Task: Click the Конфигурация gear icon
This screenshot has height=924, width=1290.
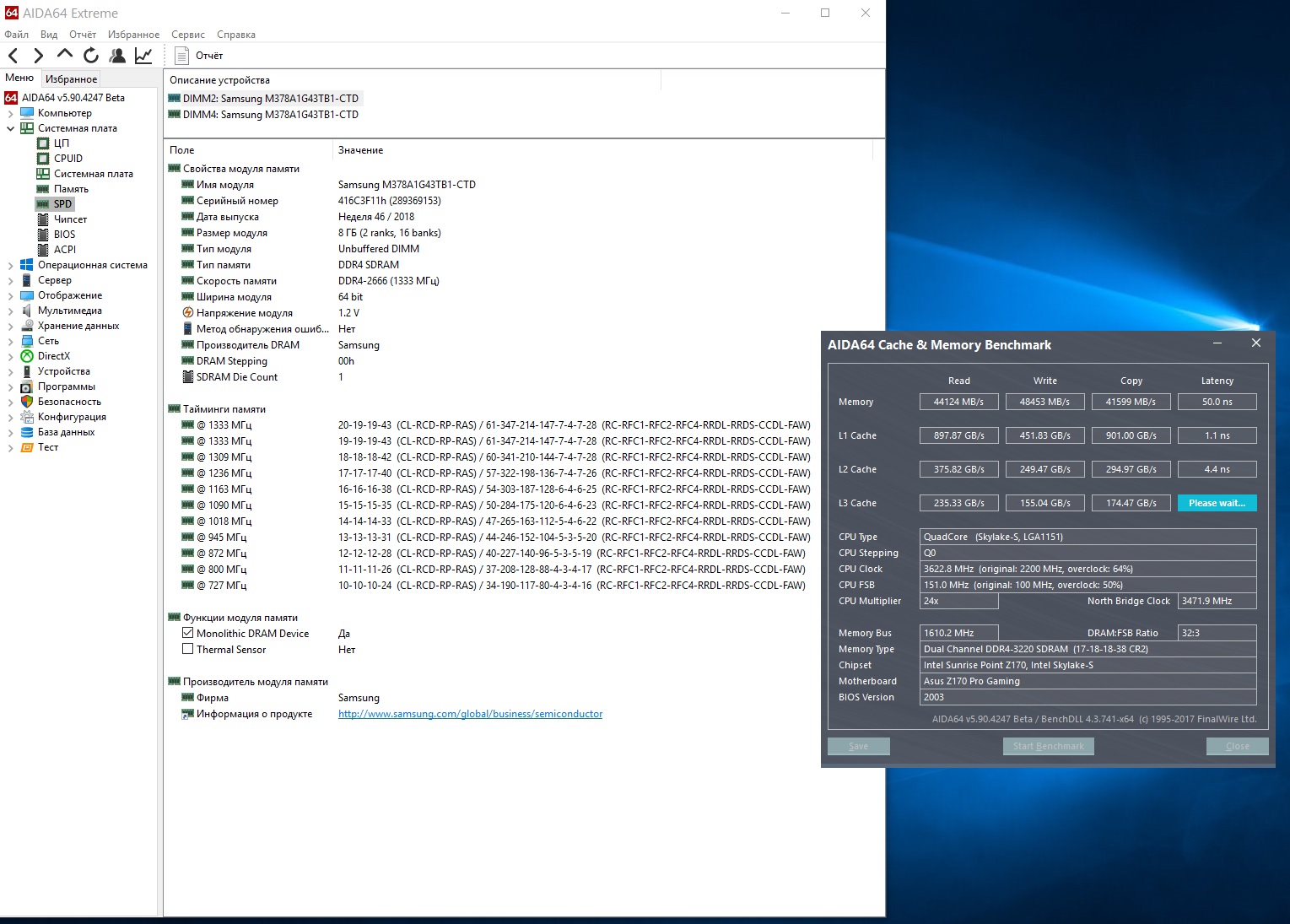Action: click(x=27, y=417)
